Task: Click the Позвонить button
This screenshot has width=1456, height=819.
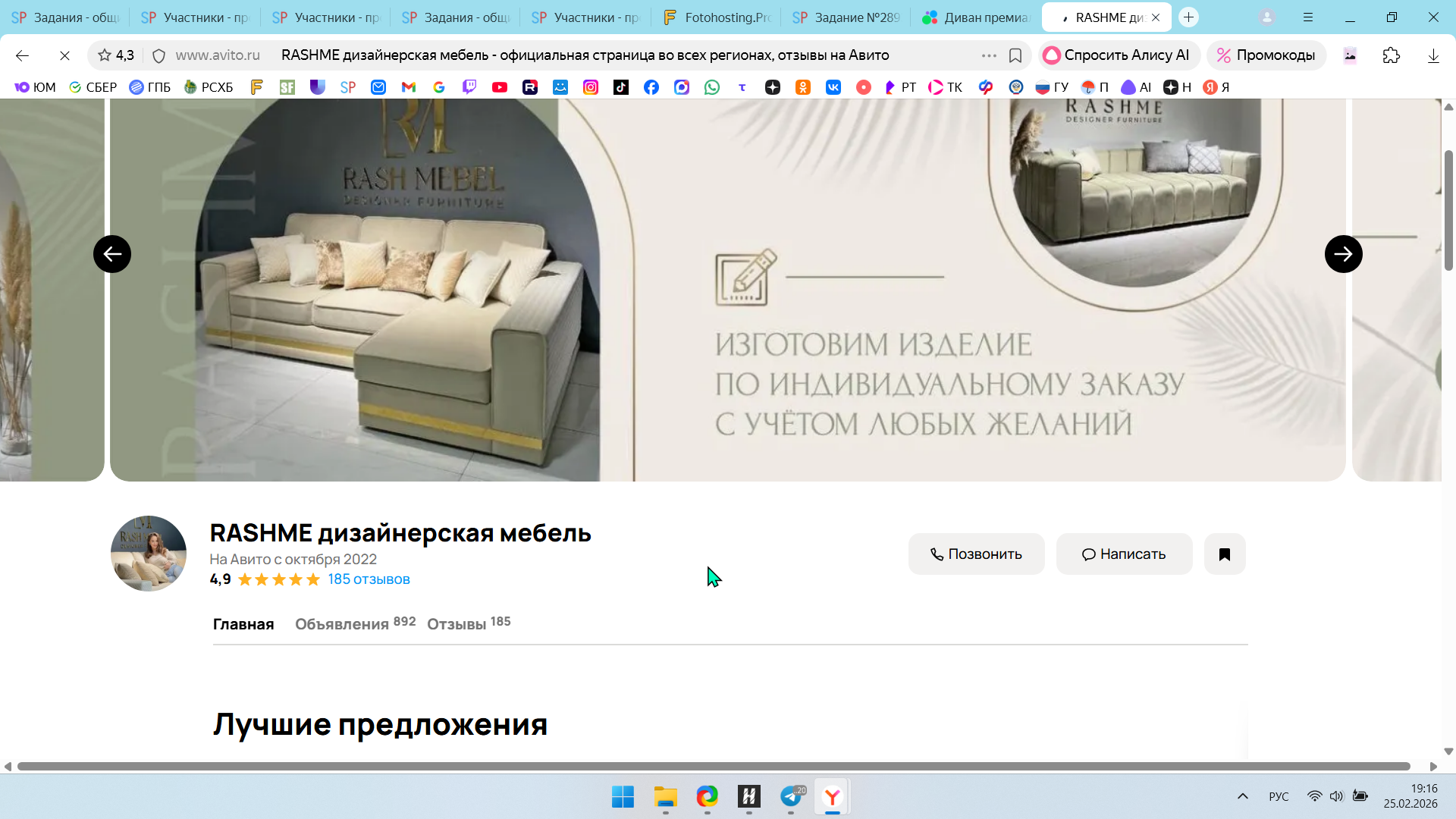Action: 976,554
